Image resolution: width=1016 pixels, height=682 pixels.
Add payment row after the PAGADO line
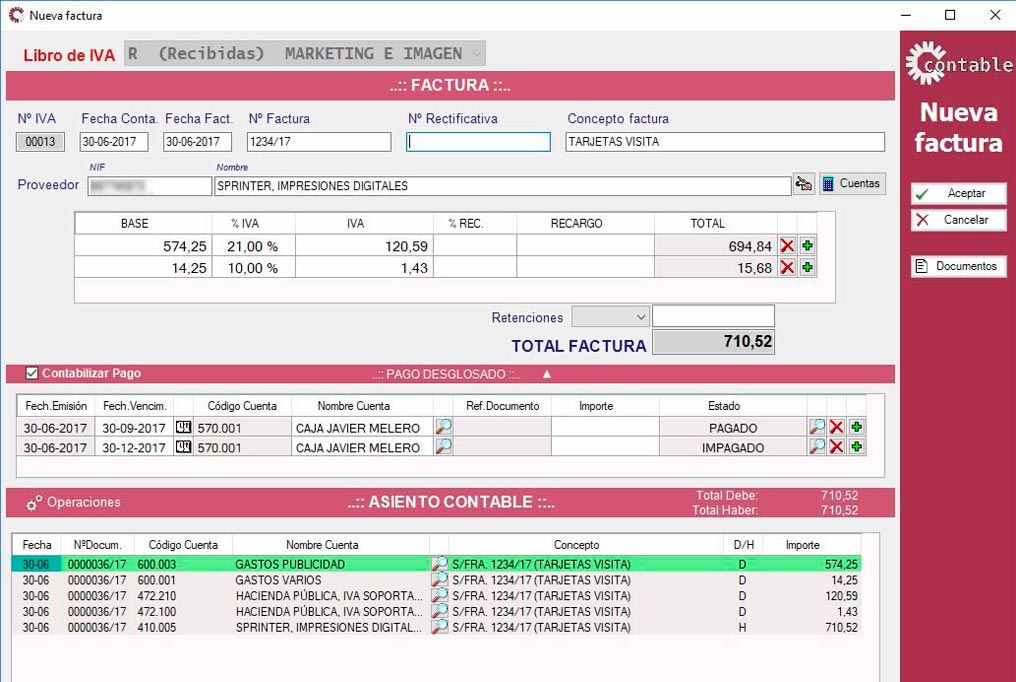857,427
